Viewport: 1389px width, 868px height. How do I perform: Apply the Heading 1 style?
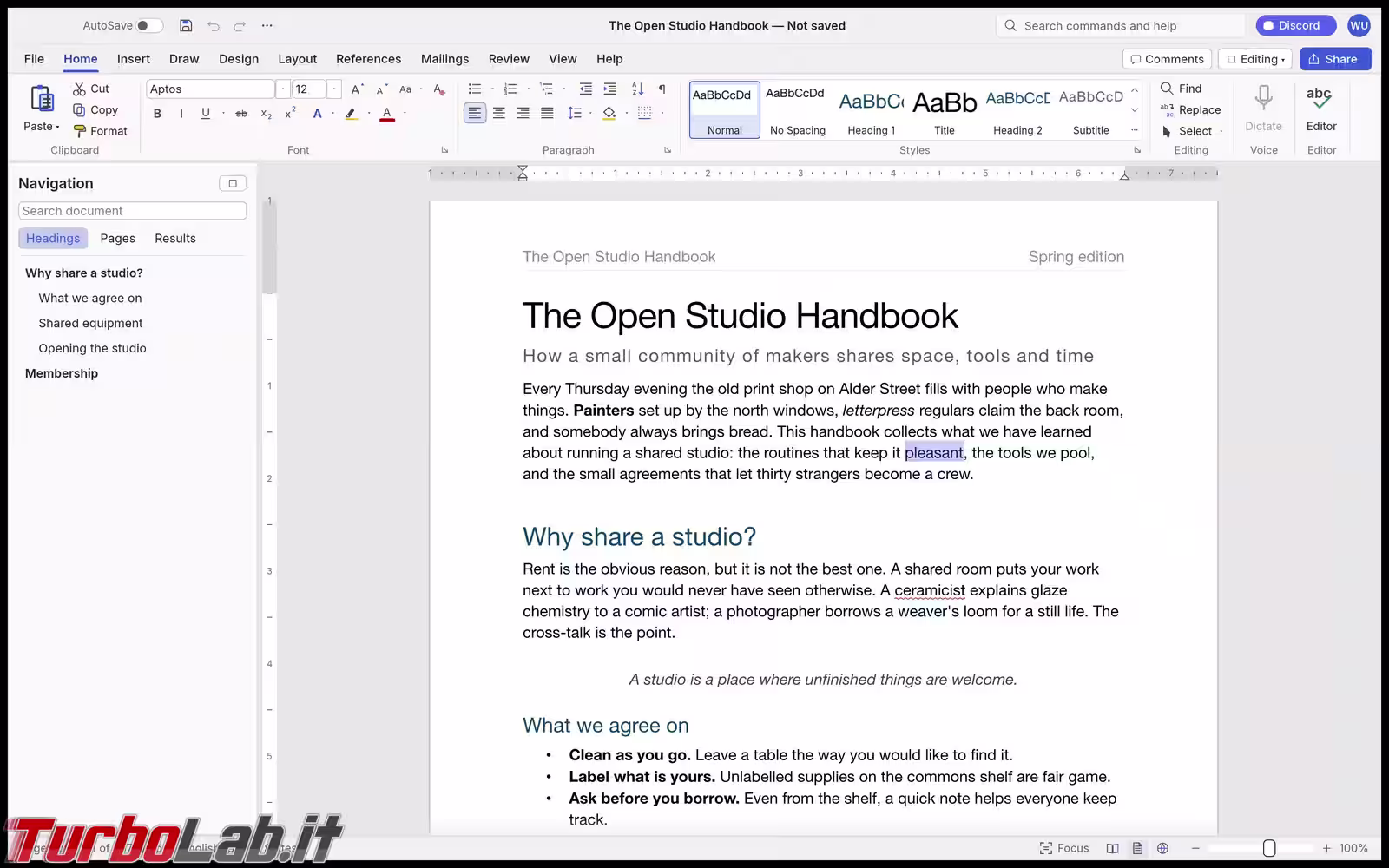871,110
